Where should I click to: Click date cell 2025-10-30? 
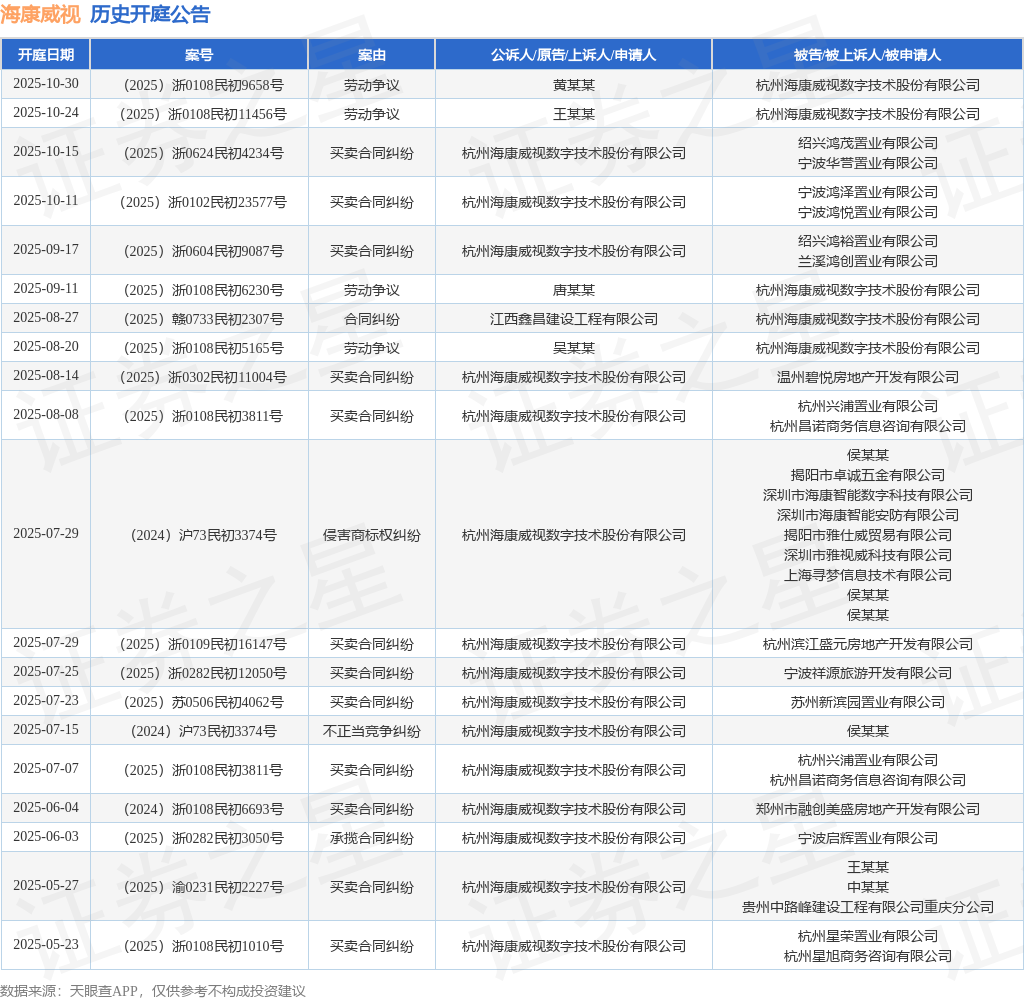pyautogui.click(x=46, y=84)
